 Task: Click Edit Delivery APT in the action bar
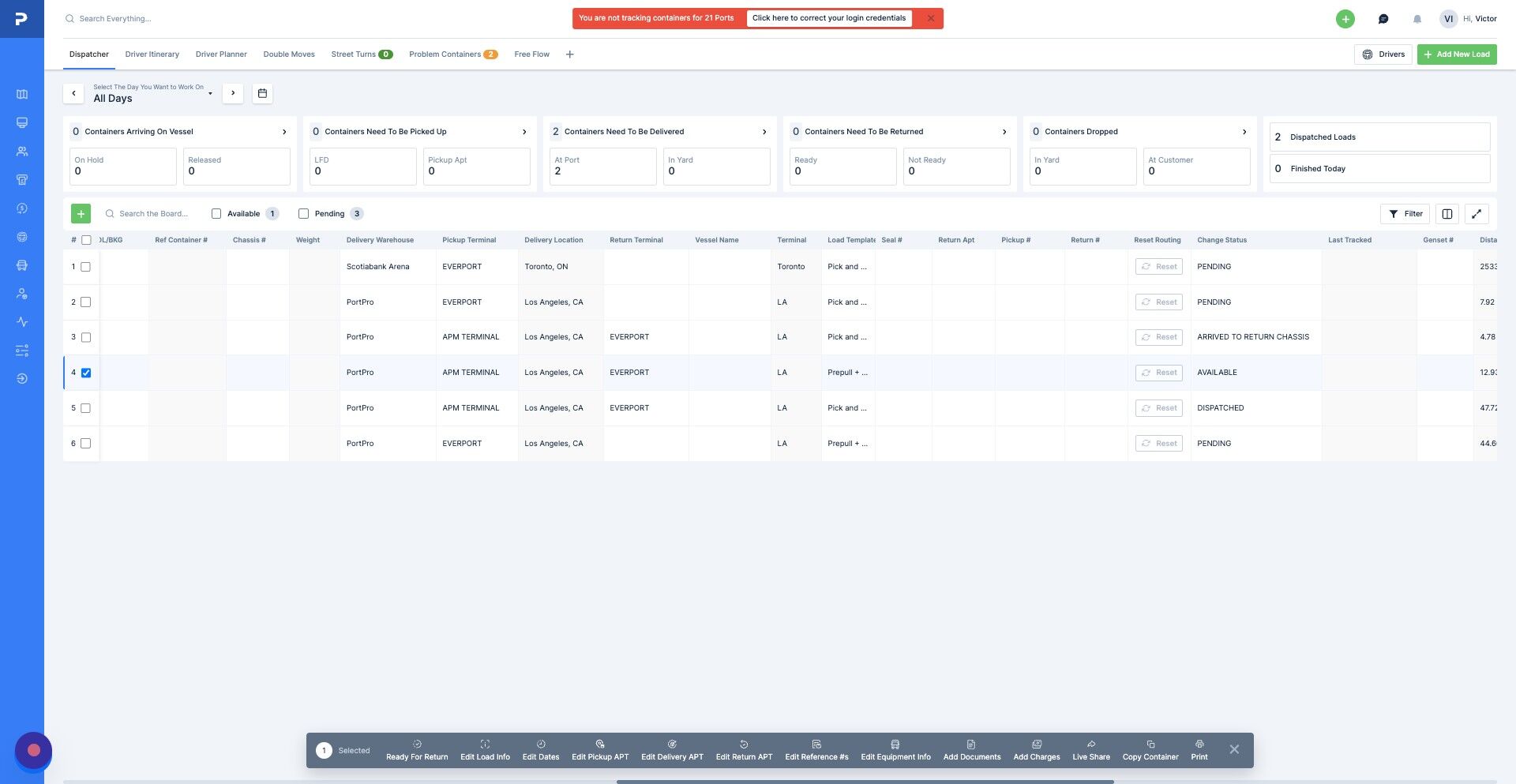[x=672, y=751]
